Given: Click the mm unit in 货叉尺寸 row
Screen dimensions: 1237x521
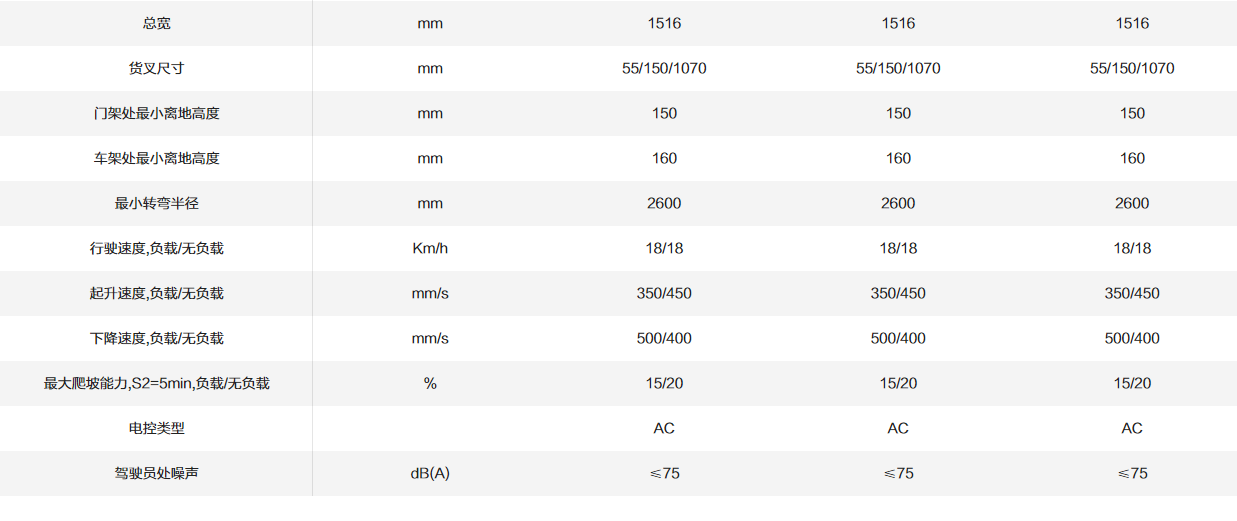Looking at the screenshot, I should 430,68.
